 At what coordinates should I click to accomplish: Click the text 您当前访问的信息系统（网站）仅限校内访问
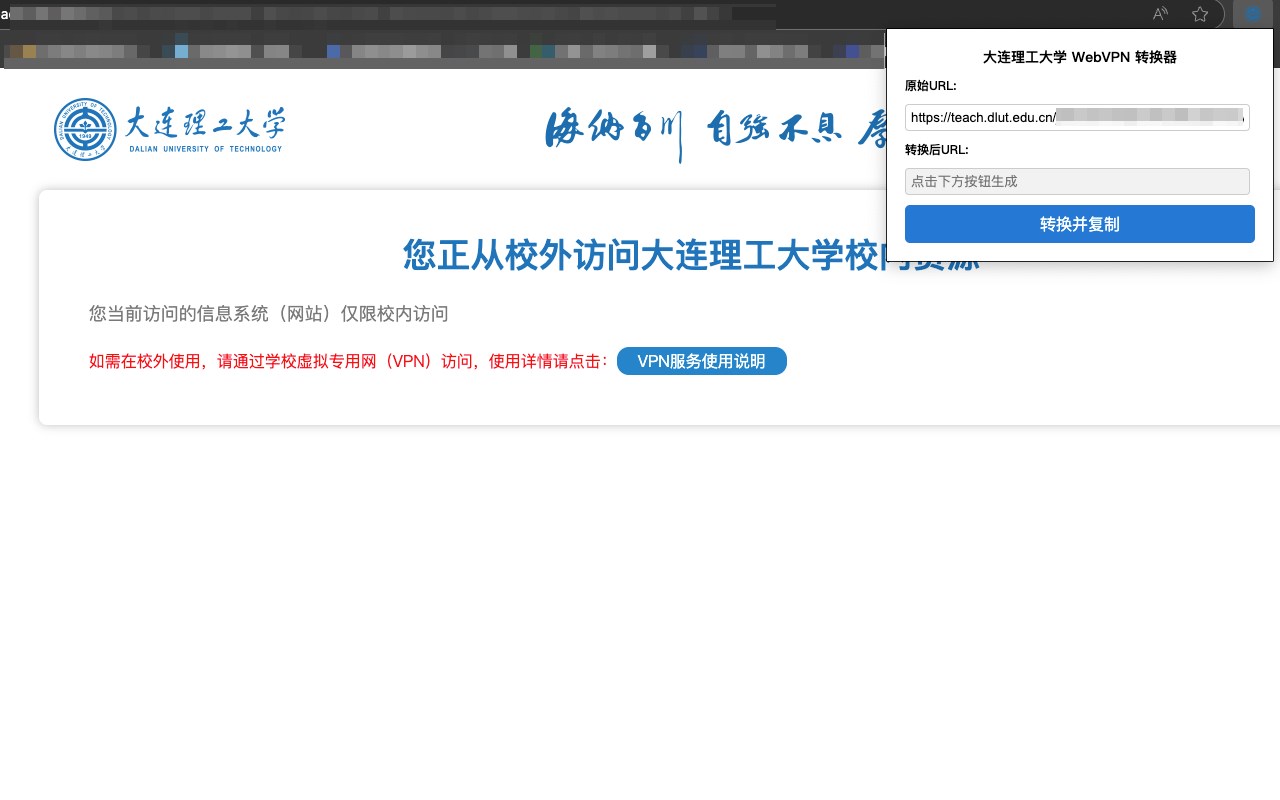(x=269, y=314)
